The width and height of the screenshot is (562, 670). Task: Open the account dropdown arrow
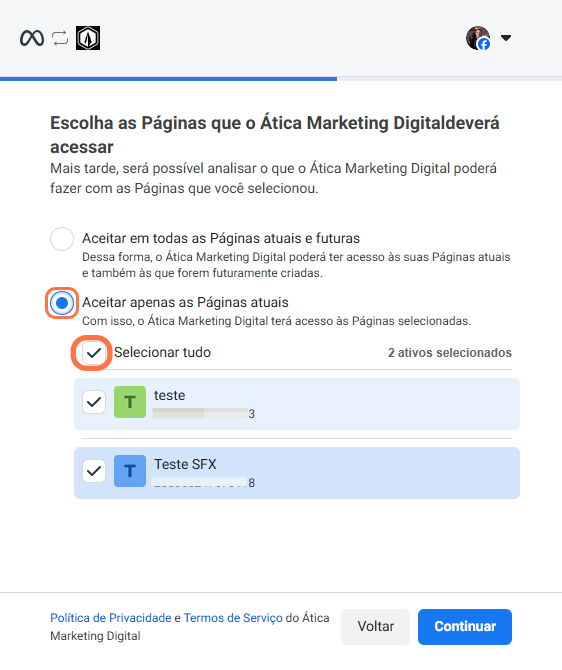pyautogui.click(x=506, y=38)
